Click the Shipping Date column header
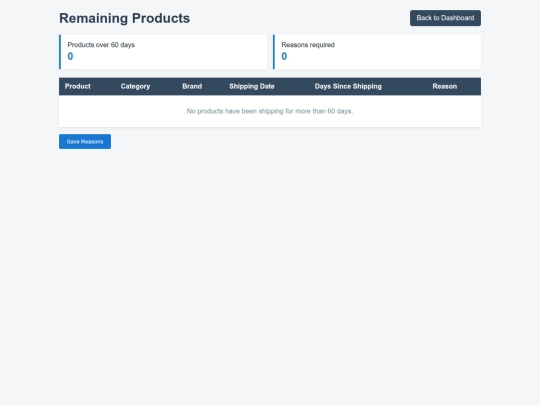Screen dimensions: 540x405 (x=252, y=86)
